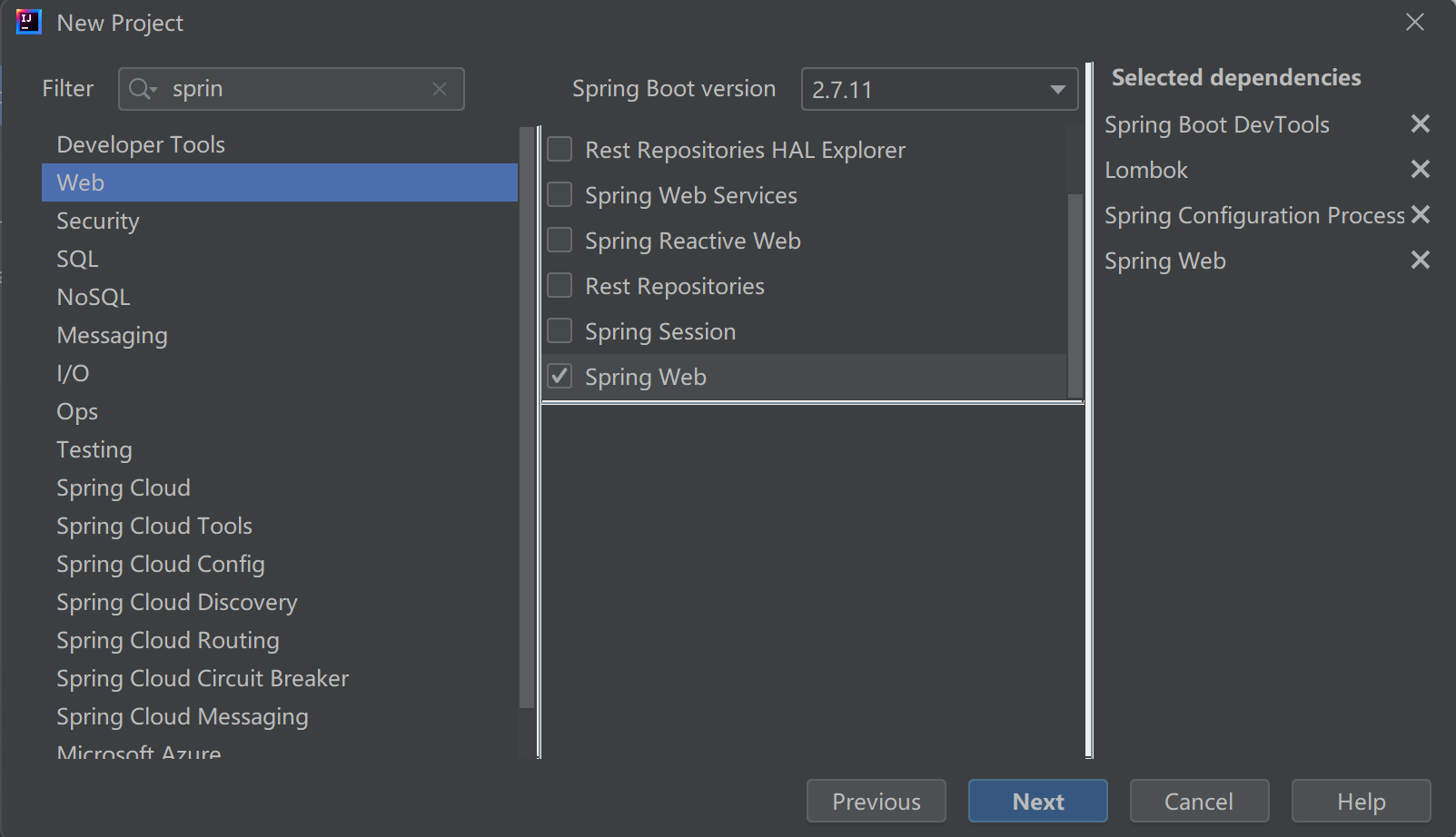Click the IntelliJ IDEA logo icon
The height and width of the screenshot is (837, 1456).
point(29,22)
